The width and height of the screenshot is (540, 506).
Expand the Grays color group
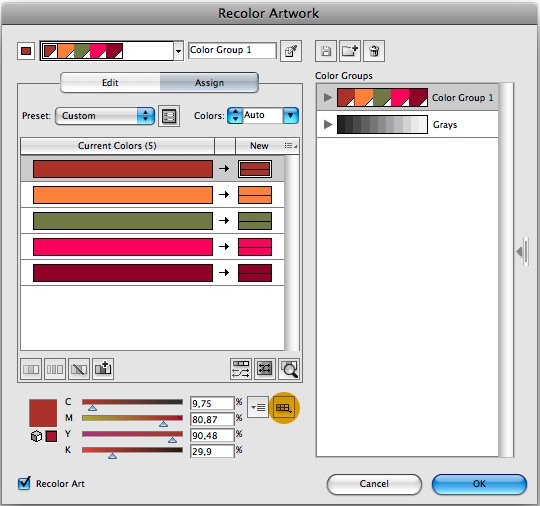click(328, 124)
